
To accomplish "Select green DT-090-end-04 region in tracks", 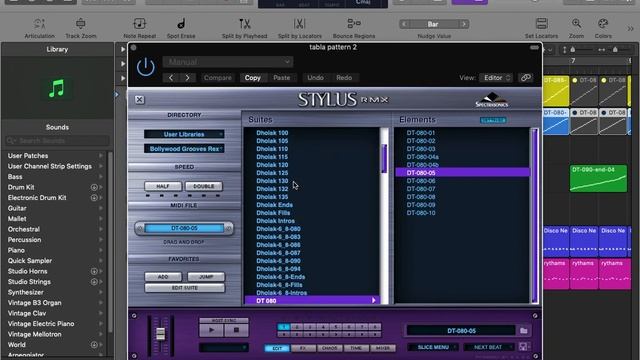I will tap(598, 178).
